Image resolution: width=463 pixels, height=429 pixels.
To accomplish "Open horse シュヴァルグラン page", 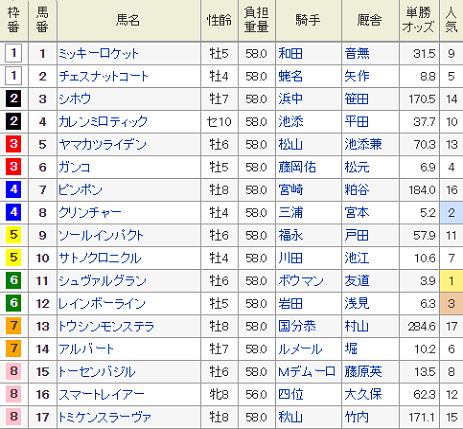I will pyautogui.click(x=102, y=281).
